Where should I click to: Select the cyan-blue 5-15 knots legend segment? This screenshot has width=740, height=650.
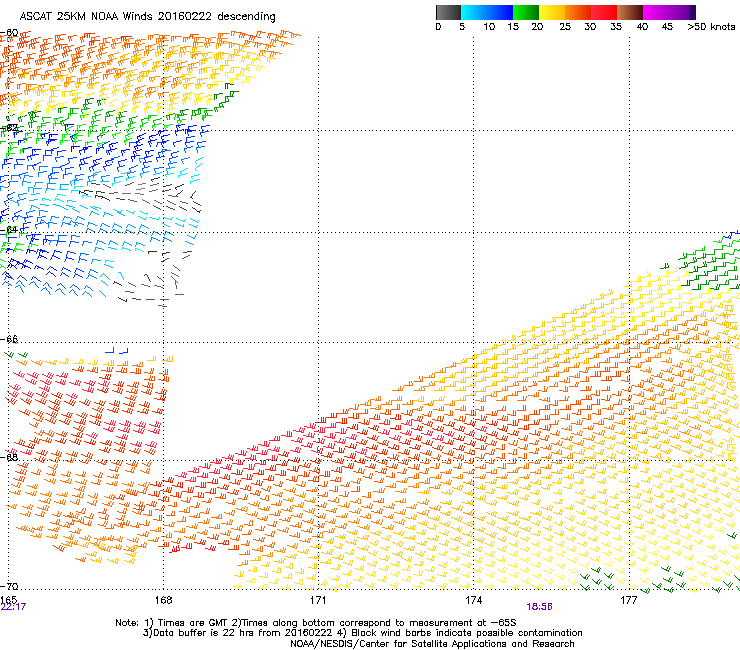click(487, 12)
